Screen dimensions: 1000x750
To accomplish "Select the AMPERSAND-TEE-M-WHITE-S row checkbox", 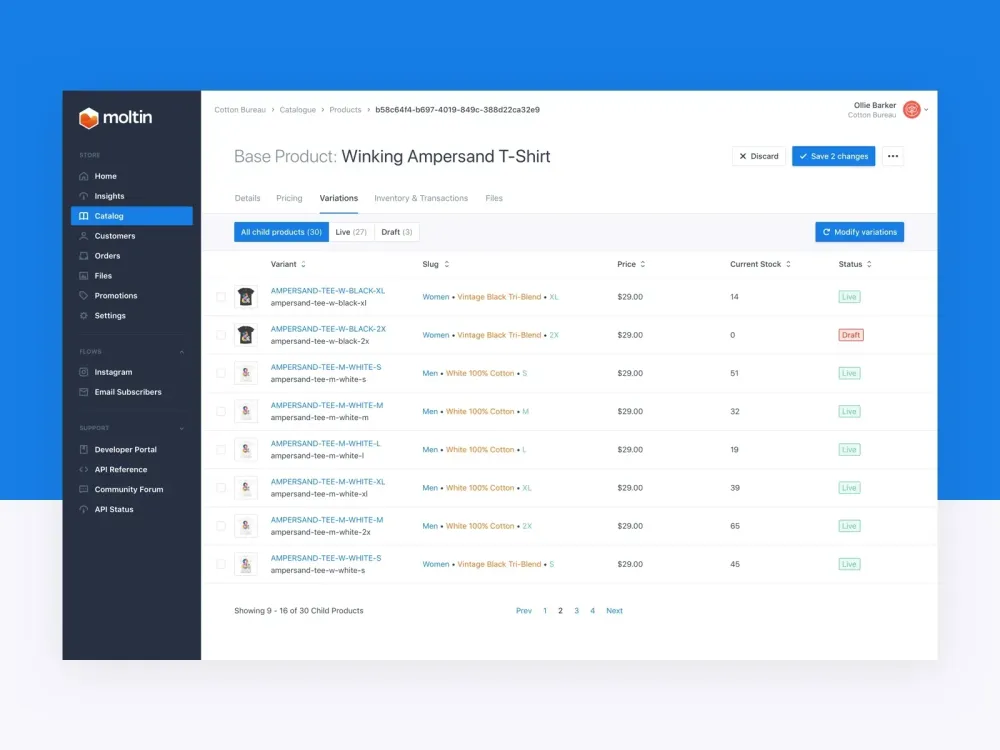I will (x=221, y=373).
